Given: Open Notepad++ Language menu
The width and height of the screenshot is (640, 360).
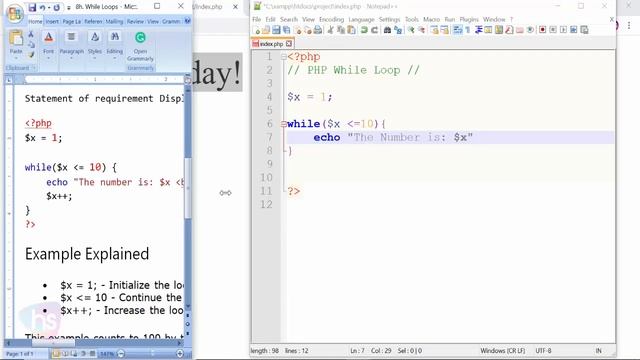Looking at the screenshot, I should tap(361, 19).
